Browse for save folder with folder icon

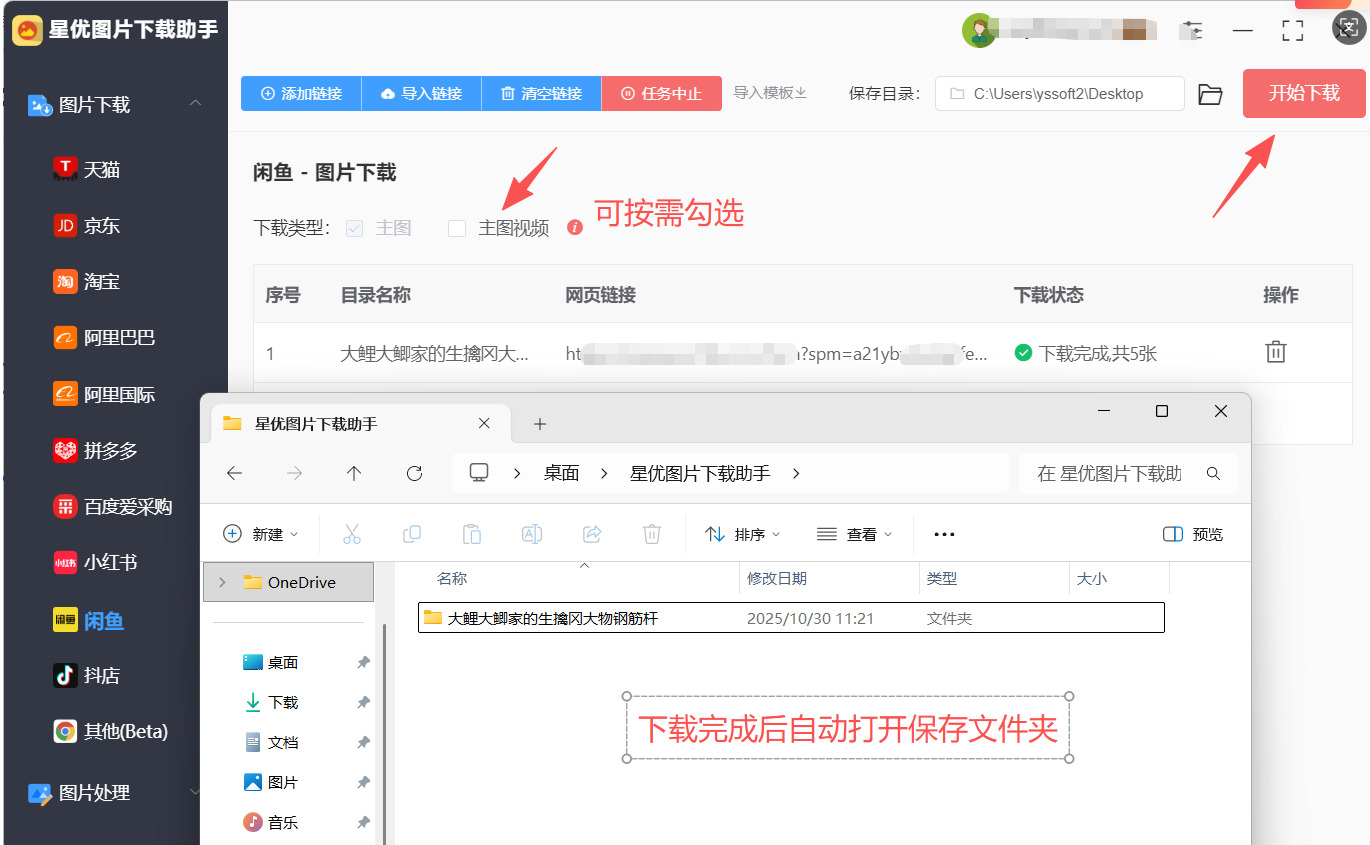coord(1211,94)
